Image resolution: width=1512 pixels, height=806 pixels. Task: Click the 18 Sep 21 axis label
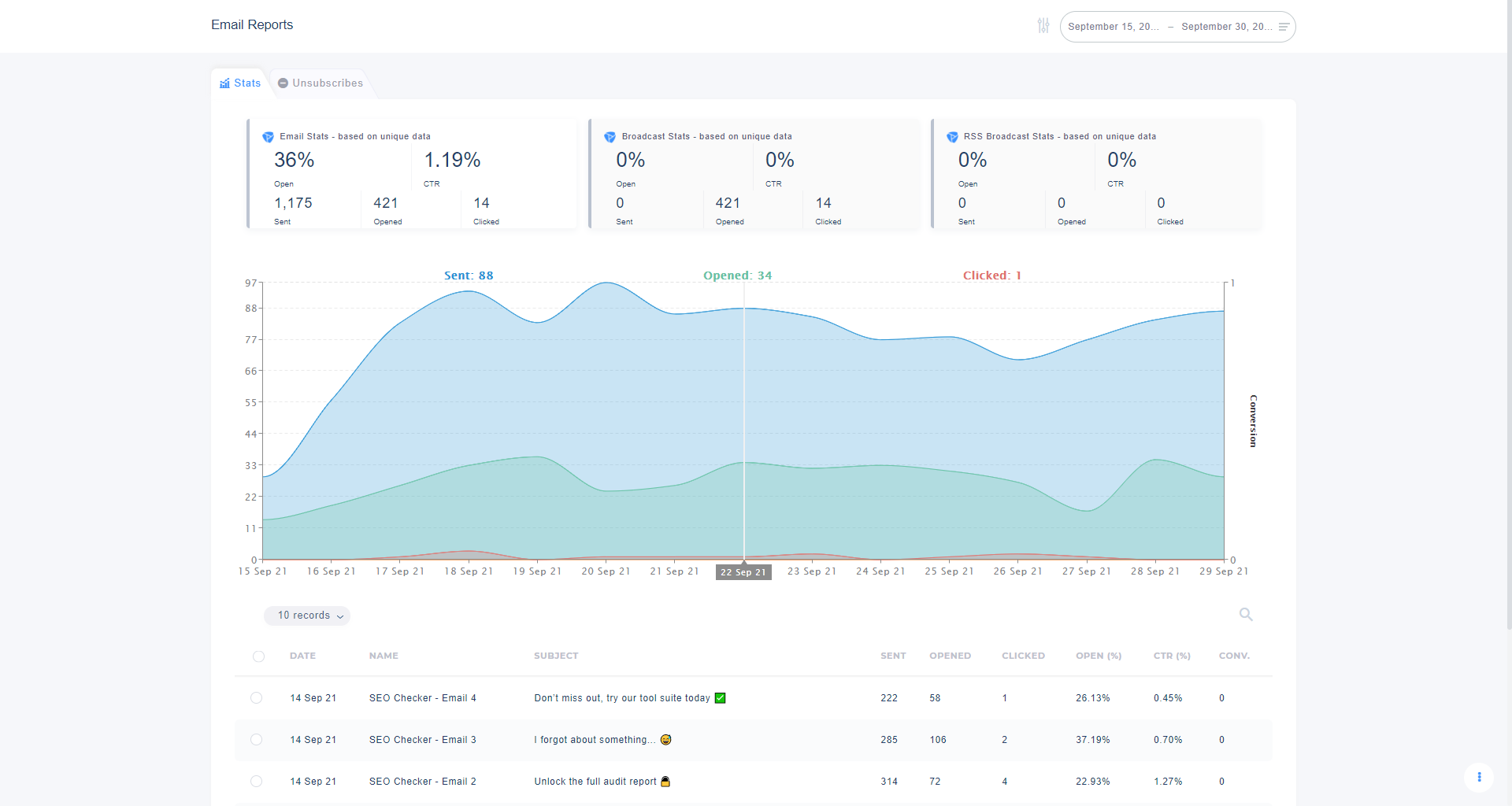point(469,571)
